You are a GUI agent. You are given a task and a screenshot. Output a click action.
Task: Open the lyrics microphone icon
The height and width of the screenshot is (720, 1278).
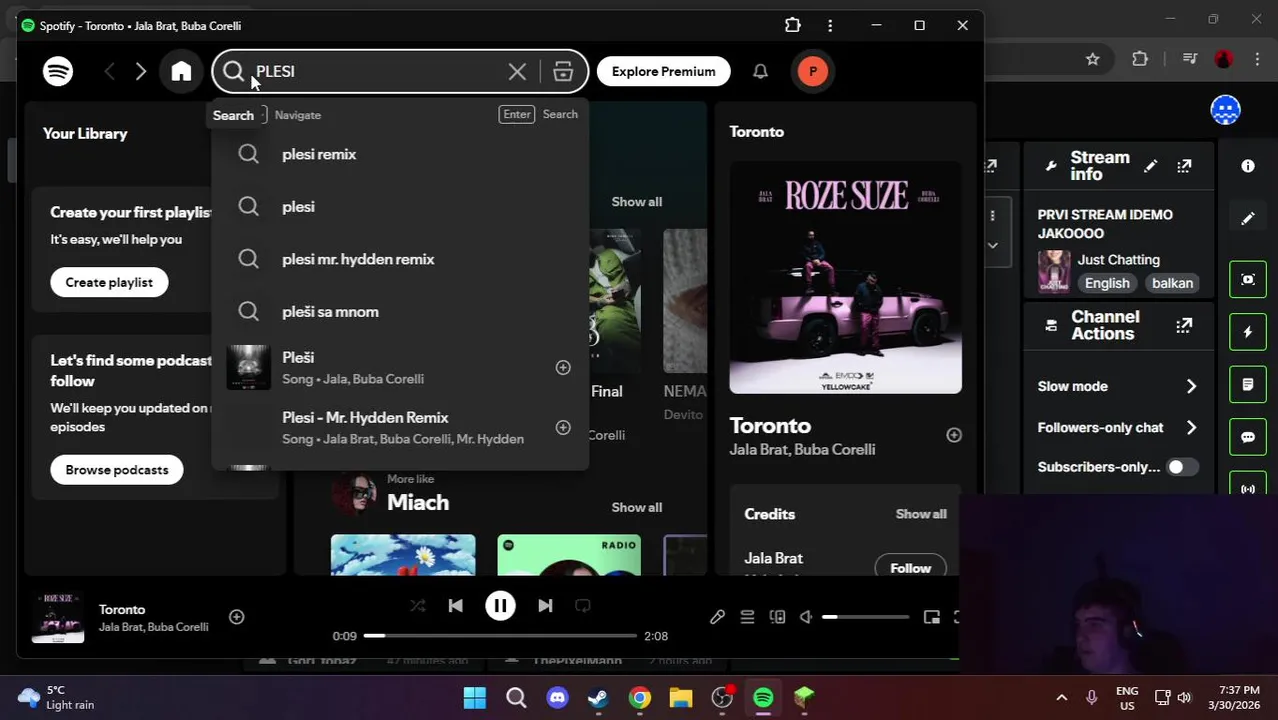(717, 617)
